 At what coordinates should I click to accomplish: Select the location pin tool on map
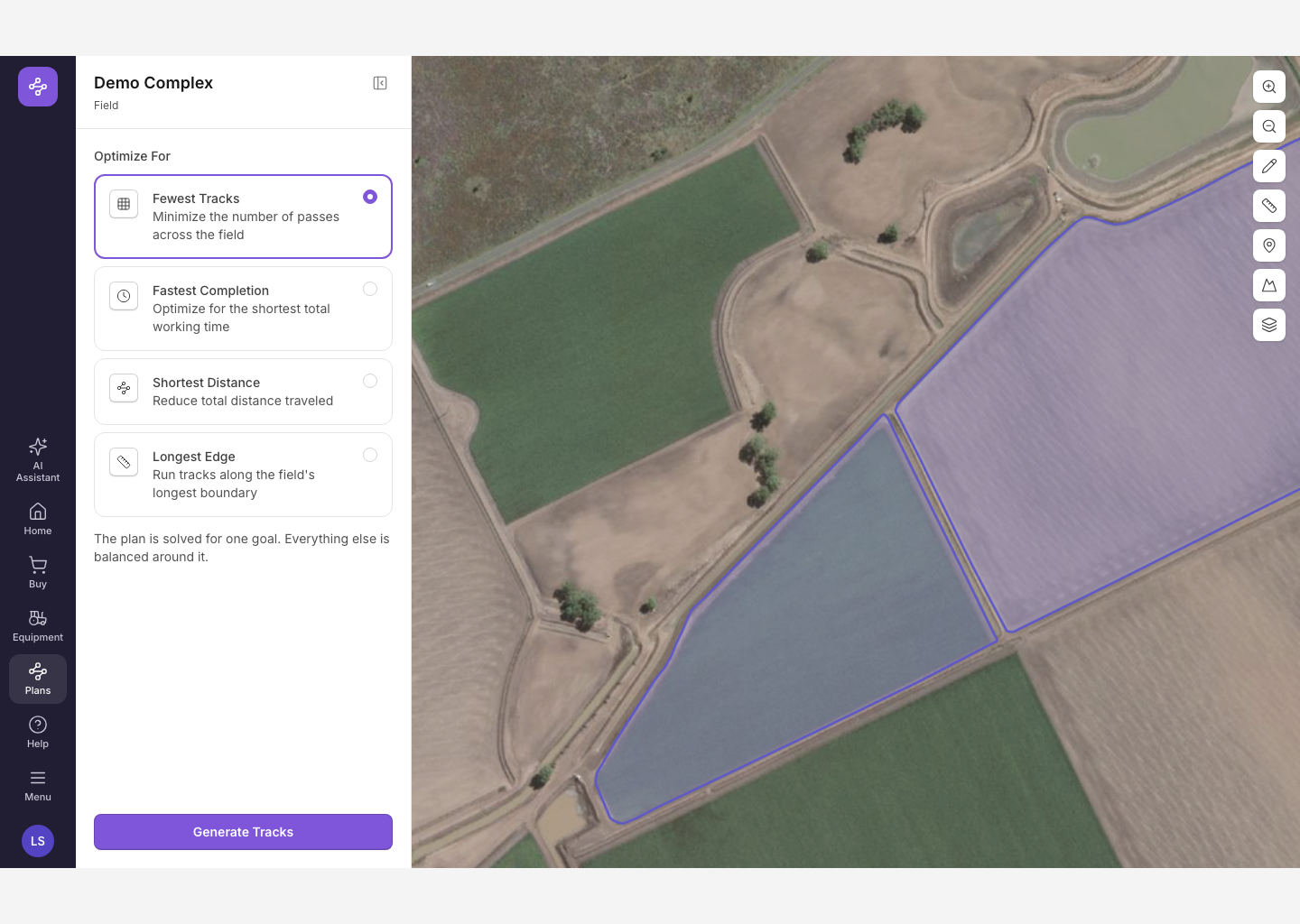(x=1269, y=245)
